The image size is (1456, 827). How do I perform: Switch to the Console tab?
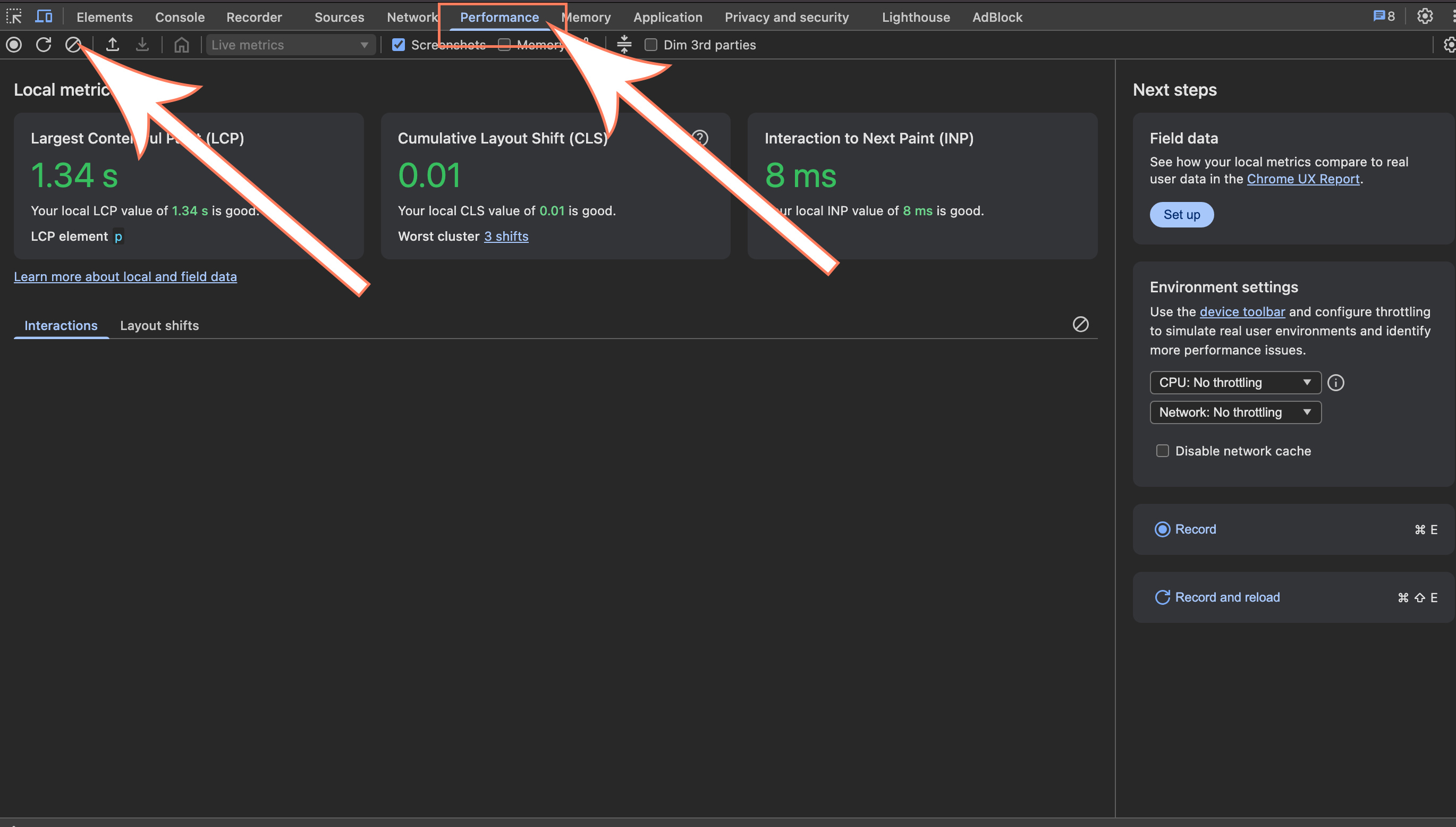coord(180,17)
